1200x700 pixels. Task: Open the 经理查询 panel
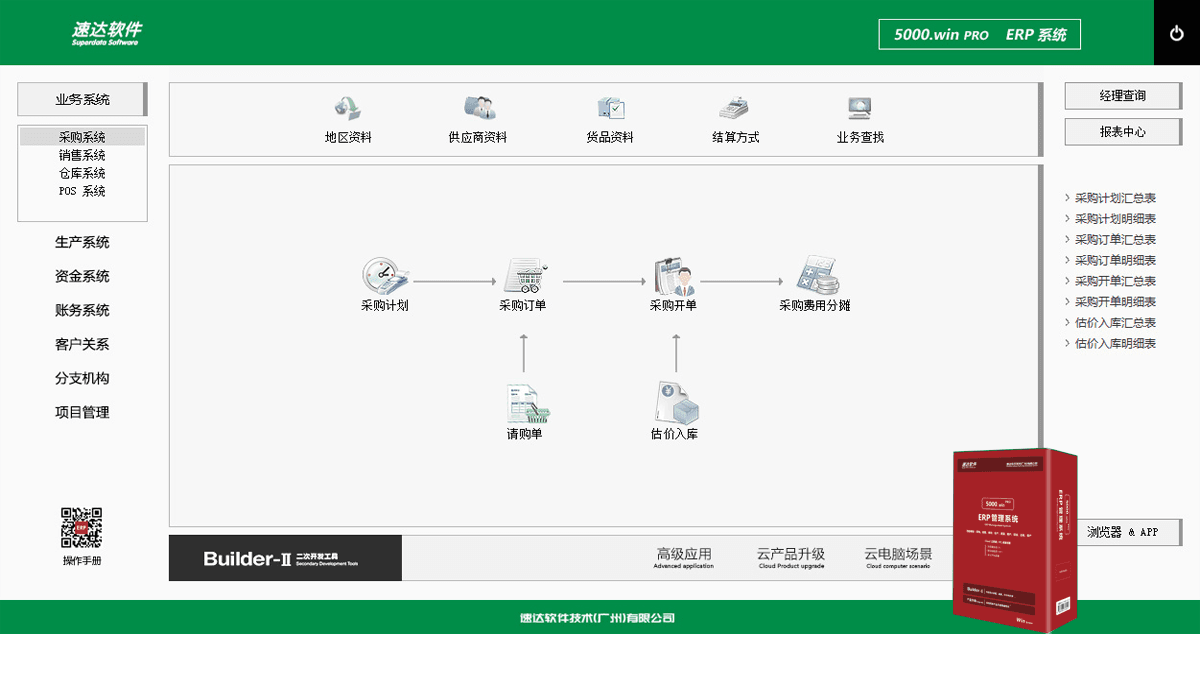(1122, 96)
